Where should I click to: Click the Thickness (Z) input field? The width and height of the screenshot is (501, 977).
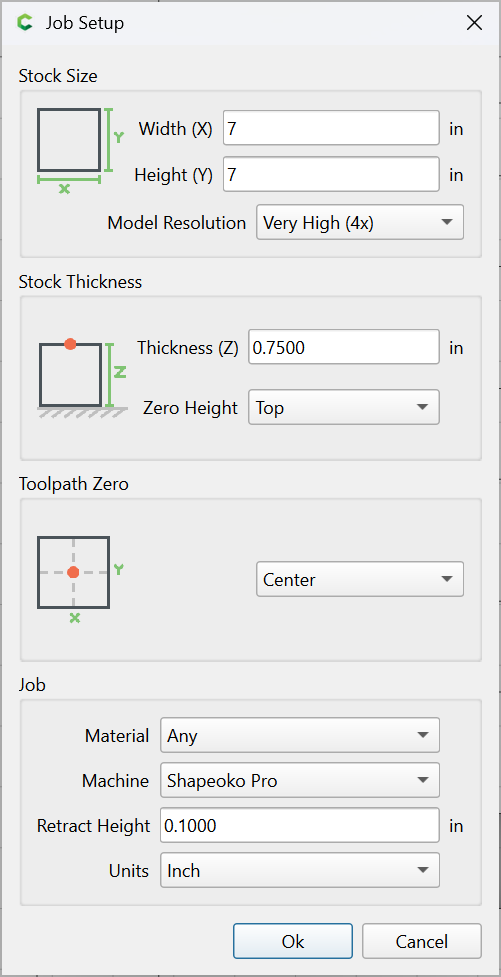pos(344,347)
